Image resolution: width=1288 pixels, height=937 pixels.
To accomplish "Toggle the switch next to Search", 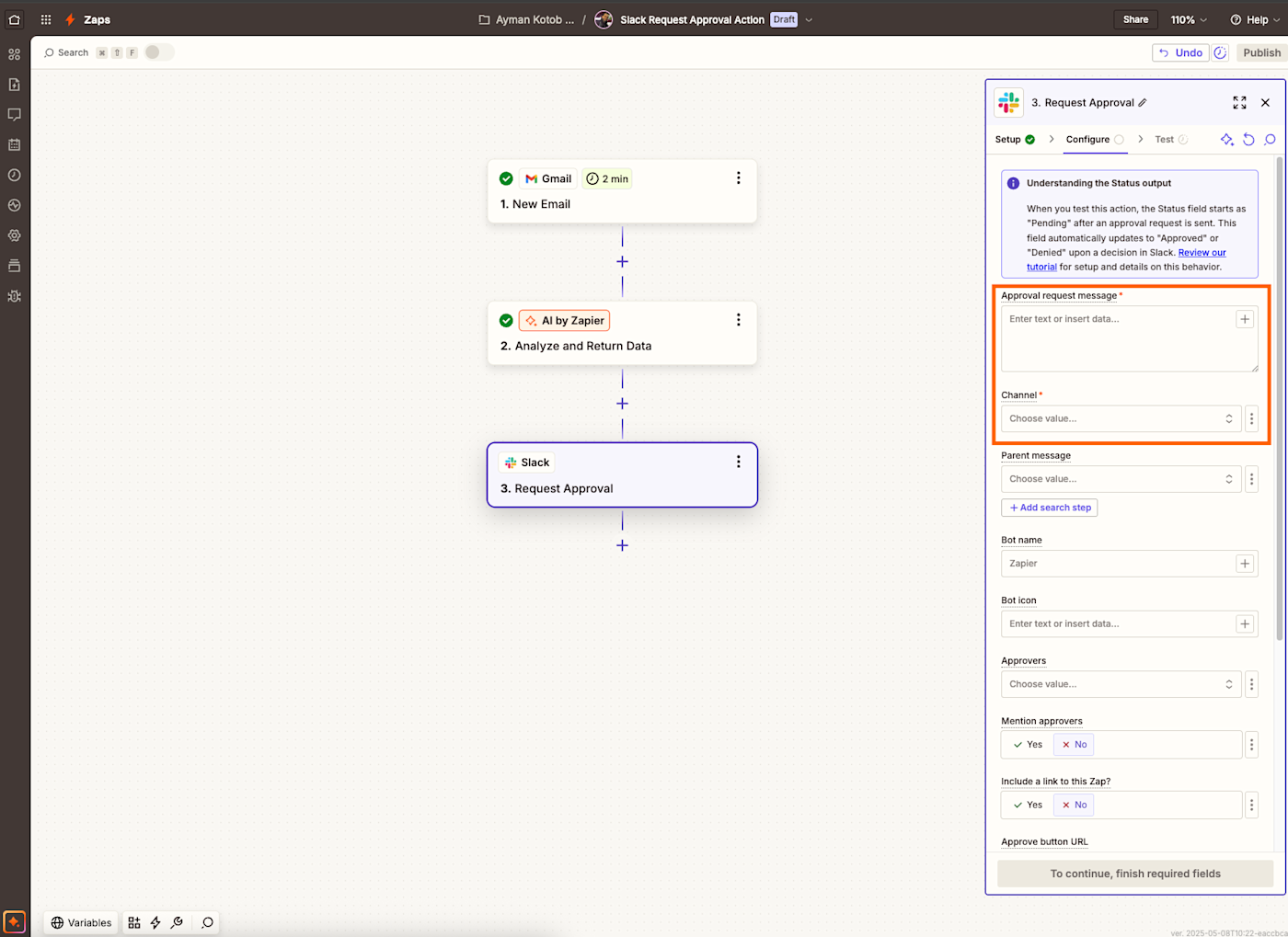I will (x=159, y=52).
